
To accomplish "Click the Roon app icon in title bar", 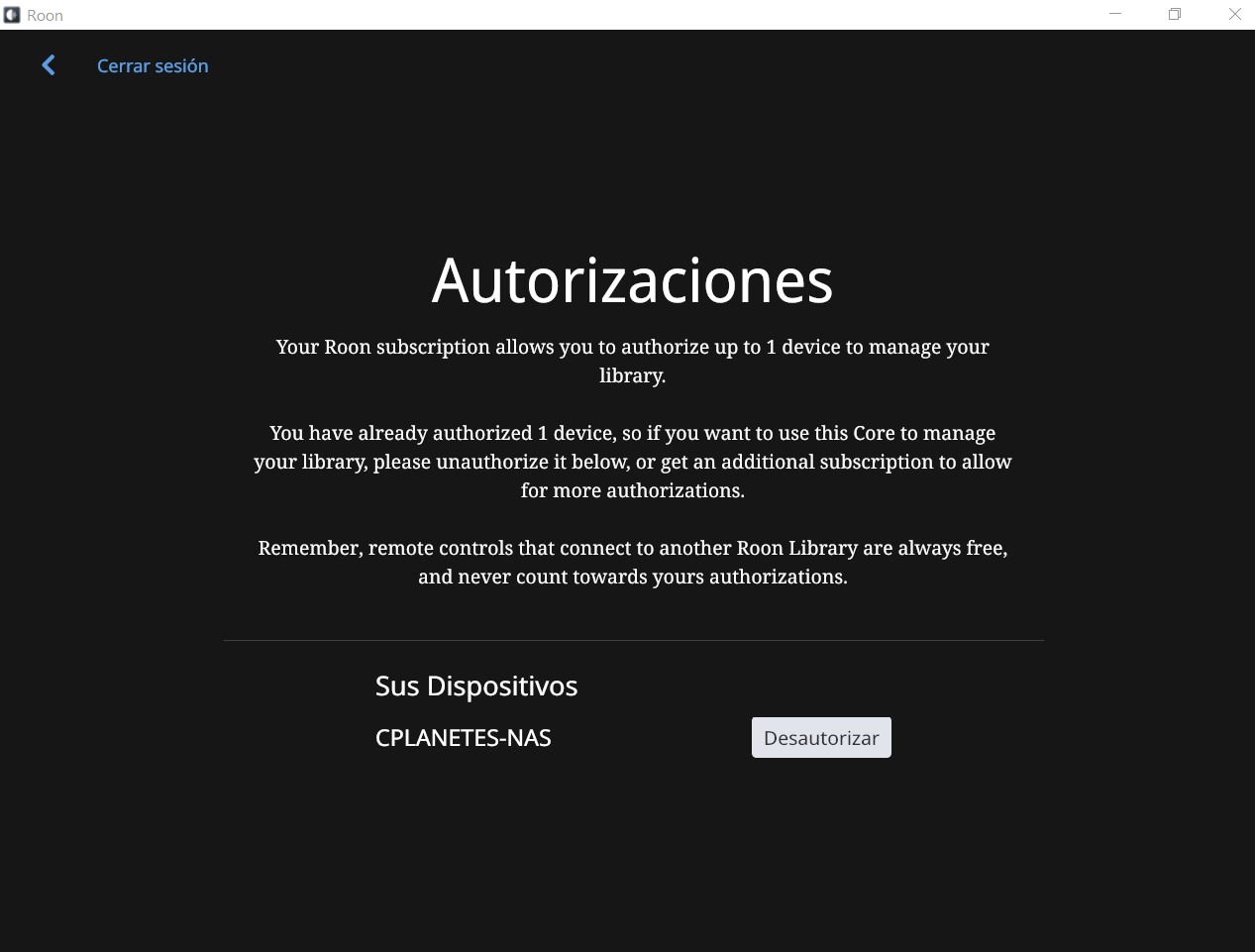I will pos(12,15).
